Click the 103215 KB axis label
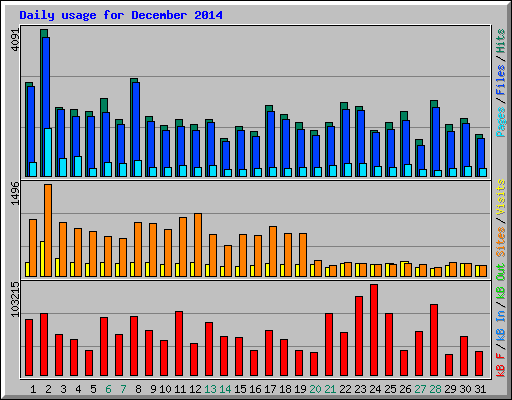This screenshot has width=512, height=400. click(16, 299)
